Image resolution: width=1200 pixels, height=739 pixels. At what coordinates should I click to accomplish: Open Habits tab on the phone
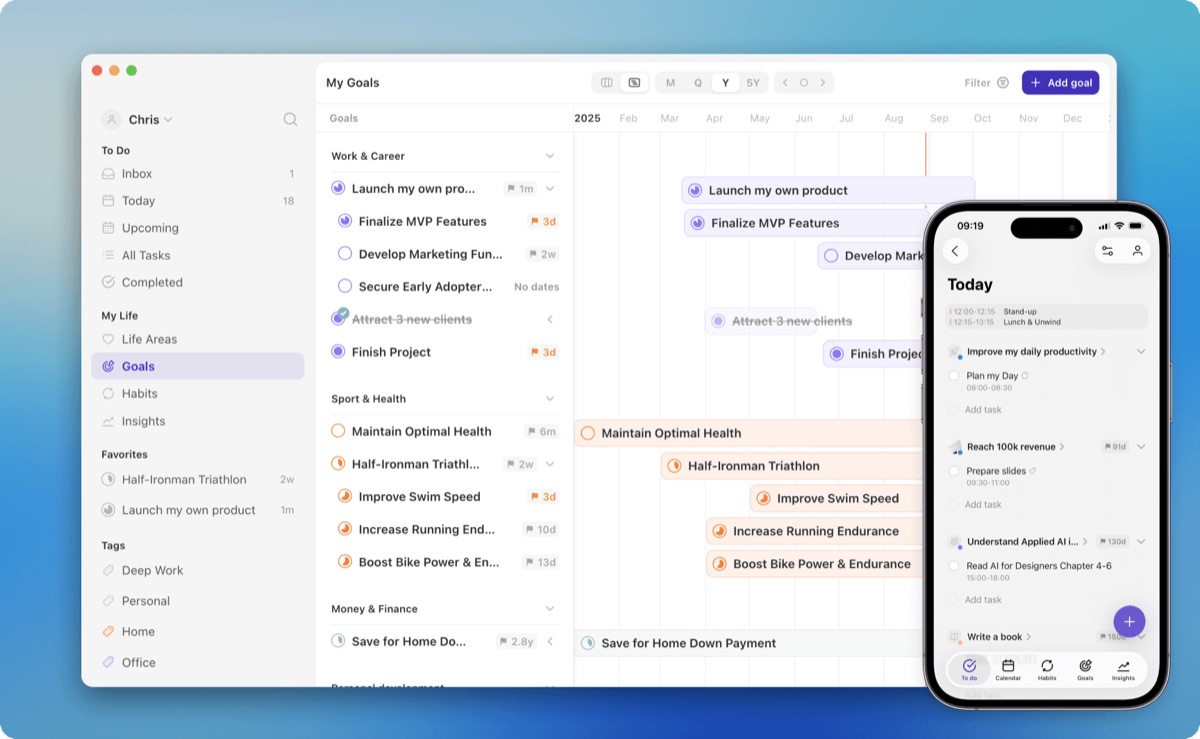coord(1047,670)
